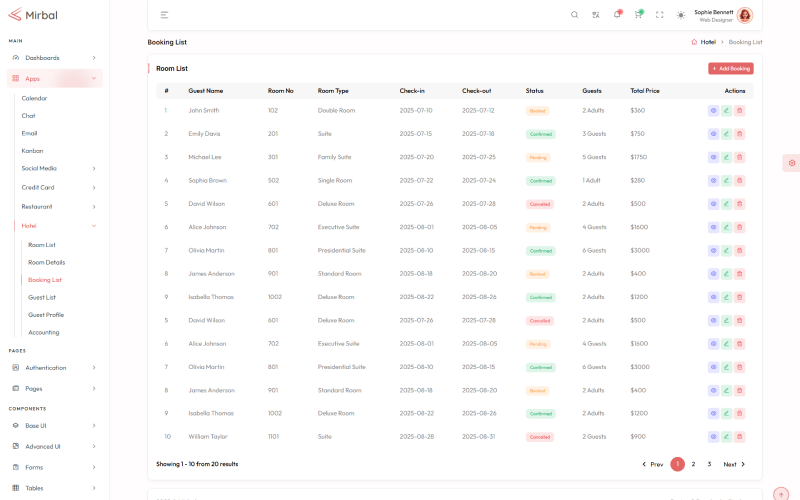Open the search icon in header
This screenshot has width=800, height=500.
574,15
